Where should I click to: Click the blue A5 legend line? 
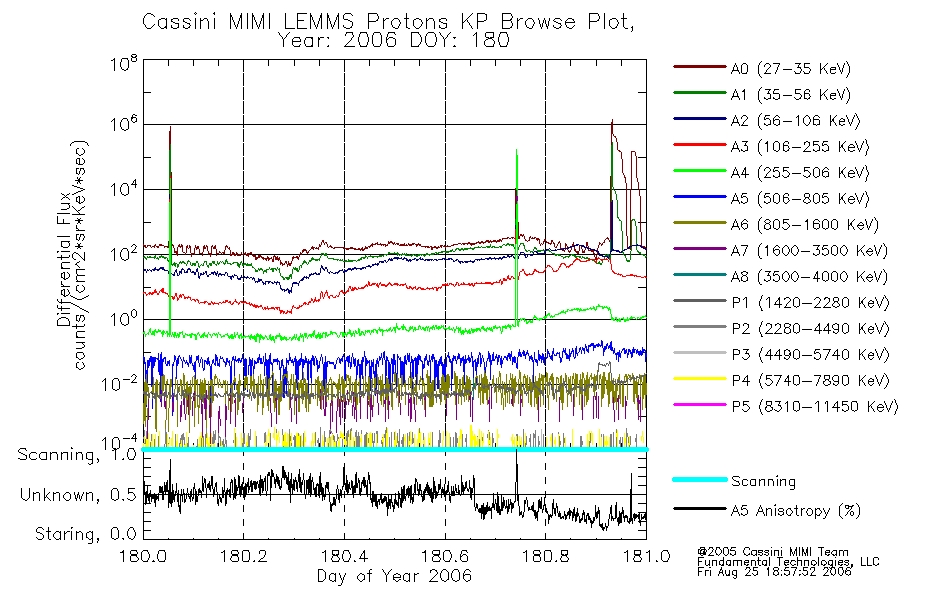click(x=700, y=197)
